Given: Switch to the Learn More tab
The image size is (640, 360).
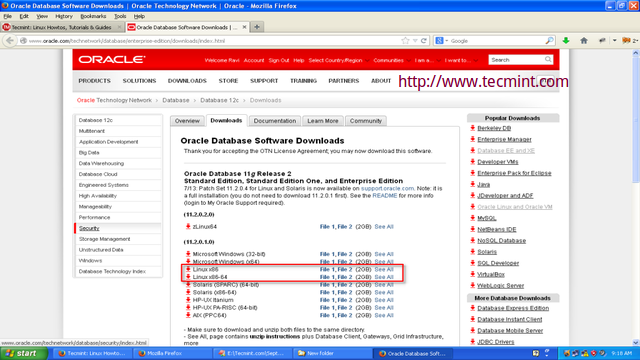Looking at the screenshot, I should click(x=323, y=121).
